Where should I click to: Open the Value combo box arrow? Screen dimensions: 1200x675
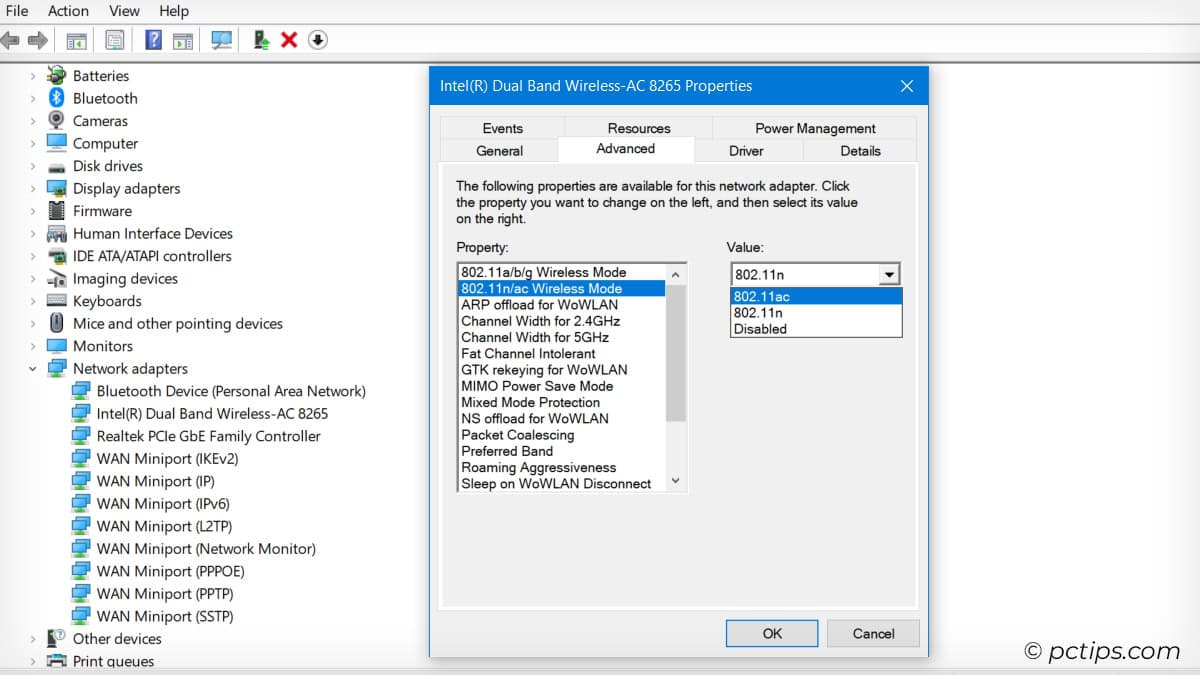(x=888, y=275)
